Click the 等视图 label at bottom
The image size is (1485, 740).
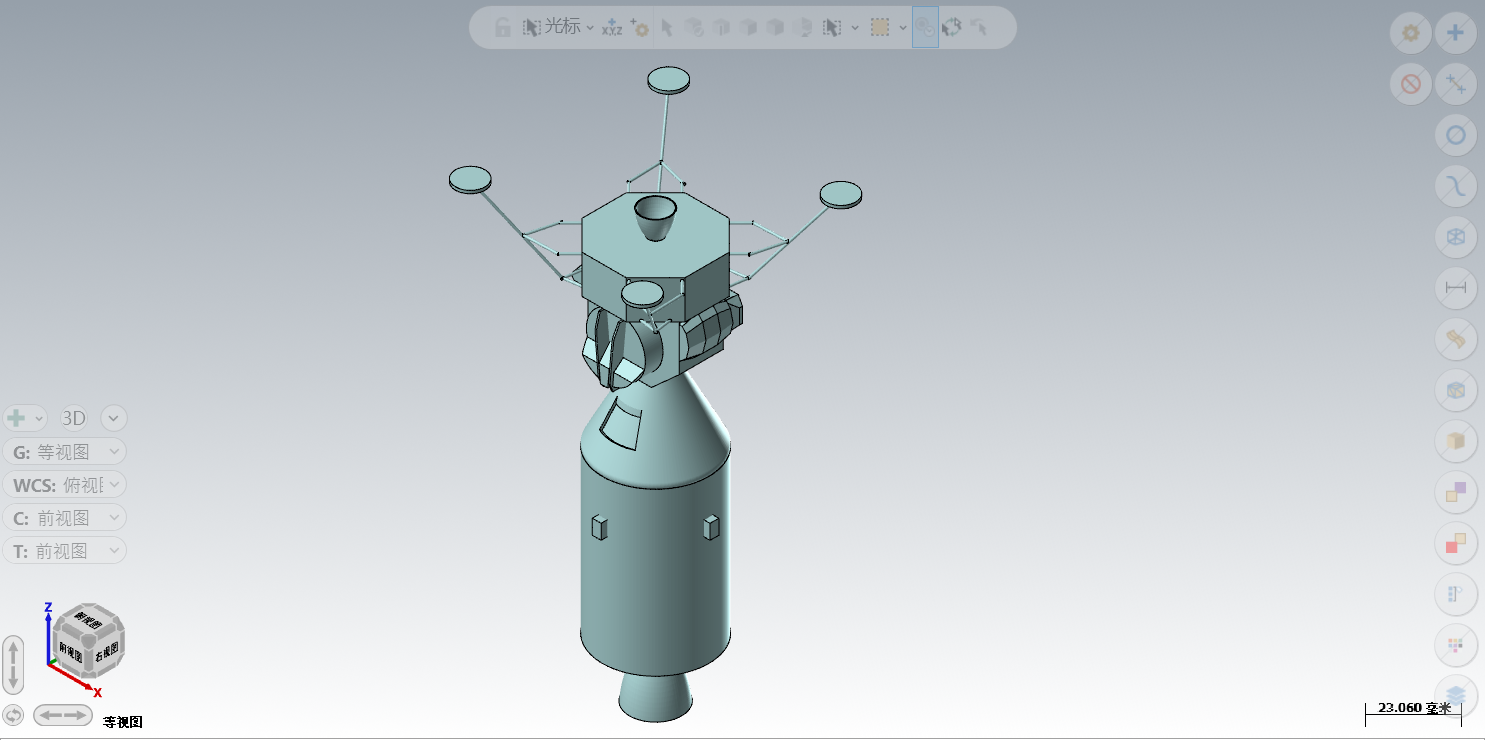(124, 722)
